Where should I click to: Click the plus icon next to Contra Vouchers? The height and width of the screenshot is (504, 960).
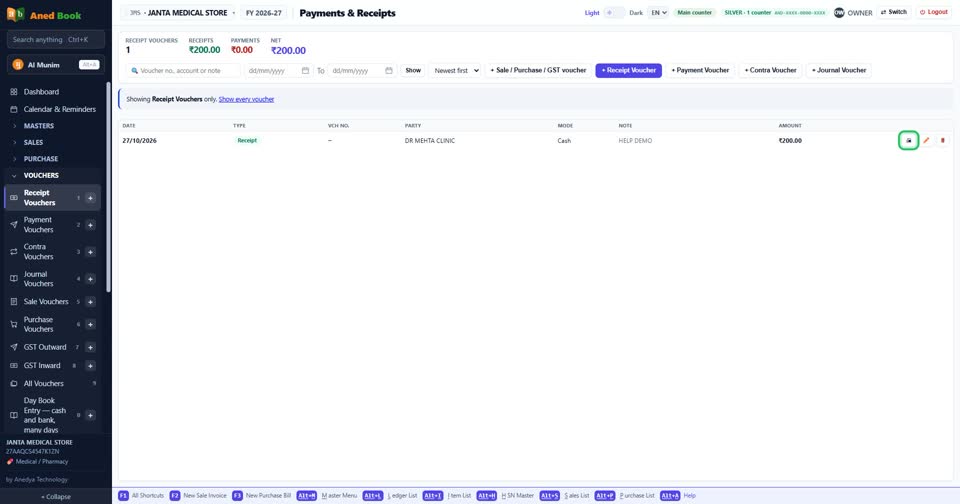90,252
